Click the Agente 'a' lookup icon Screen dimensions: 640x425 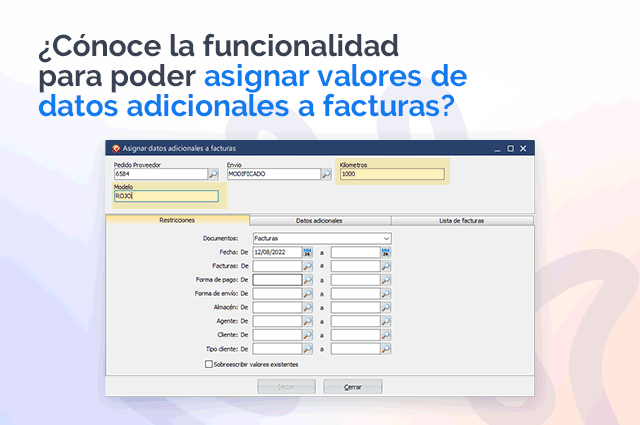[x=385, y=322]
